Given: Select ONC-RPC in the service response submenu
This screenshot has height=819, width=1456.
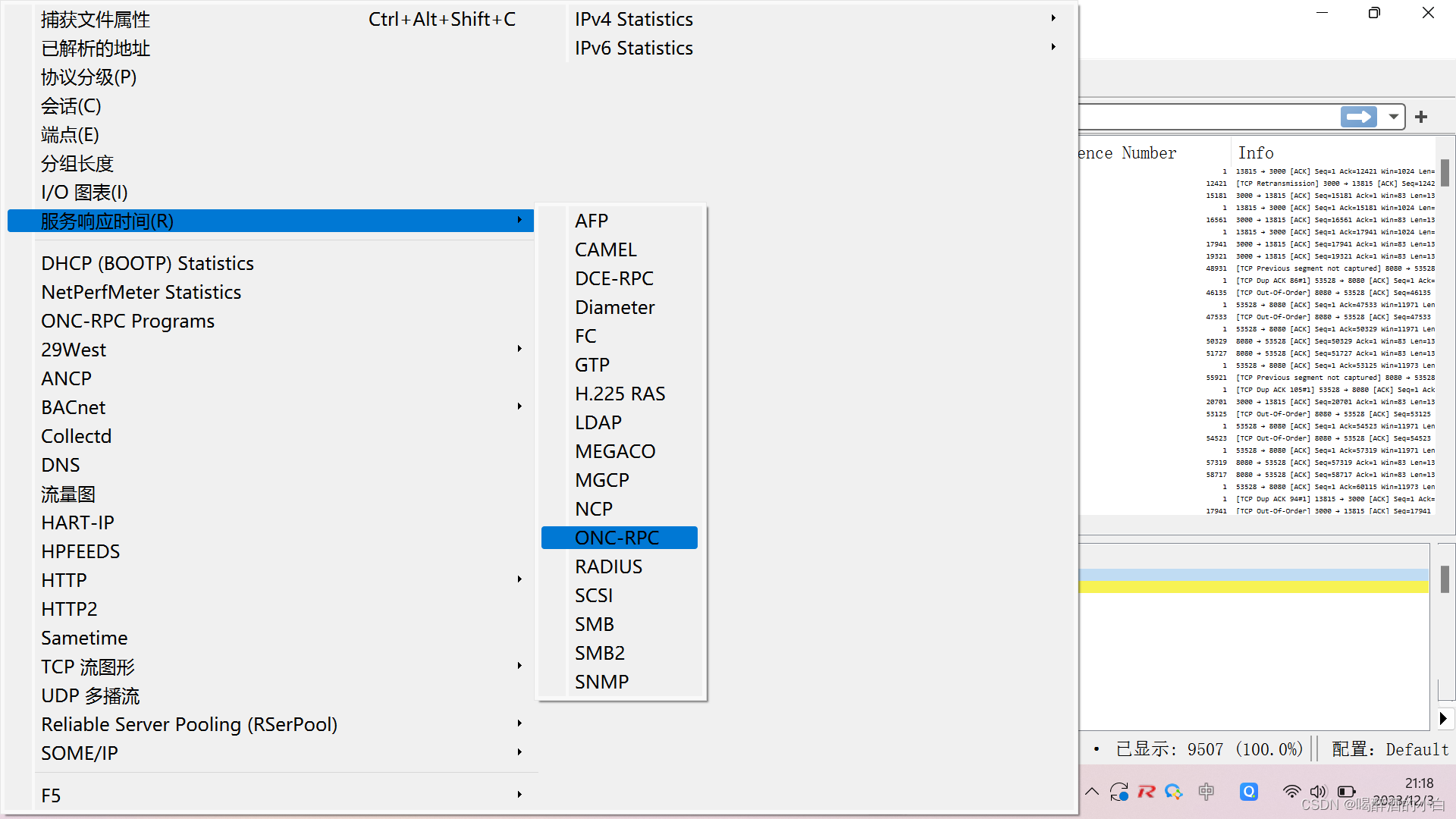Looking at the screenshot, I should (618, 538).
